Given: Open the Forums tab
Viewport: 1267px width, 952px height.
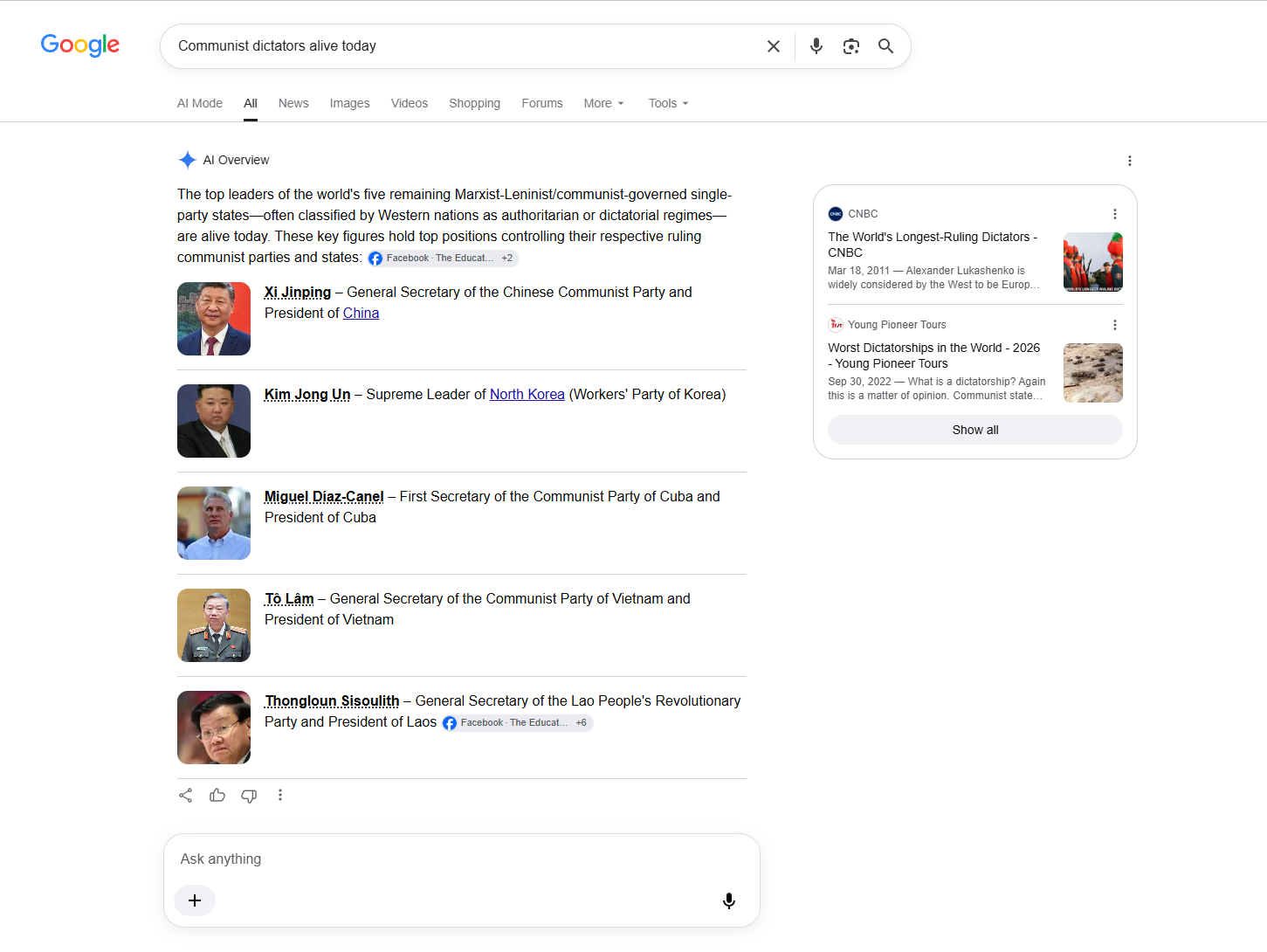Looking at the screenshot, I should (542, 103).
